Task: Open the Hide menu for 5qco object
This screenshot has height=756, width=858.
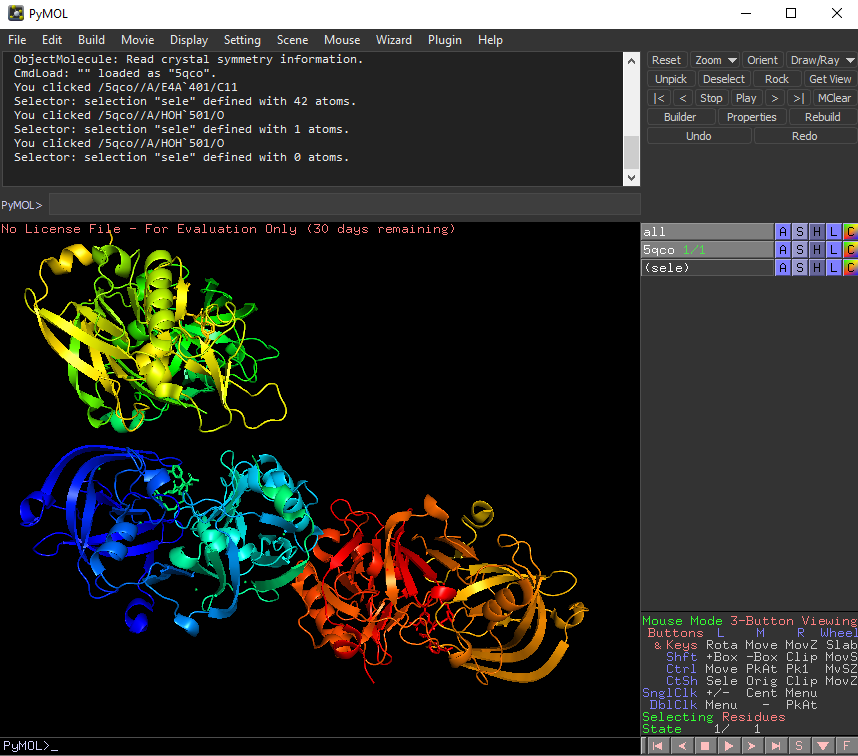Action: click(816, 250)
